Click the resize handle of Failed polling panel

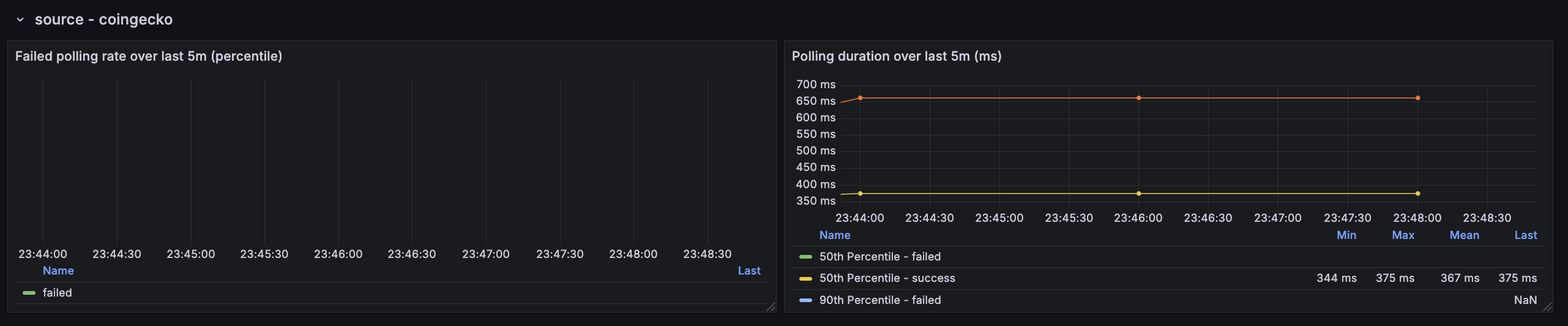(771, 307)
